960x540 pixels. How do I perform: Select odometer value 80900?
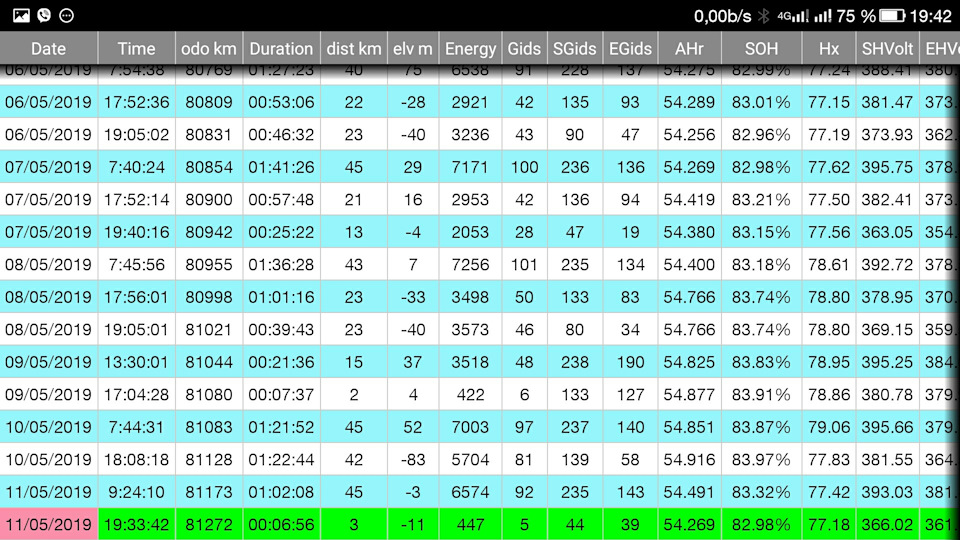[x=209, y=200]
